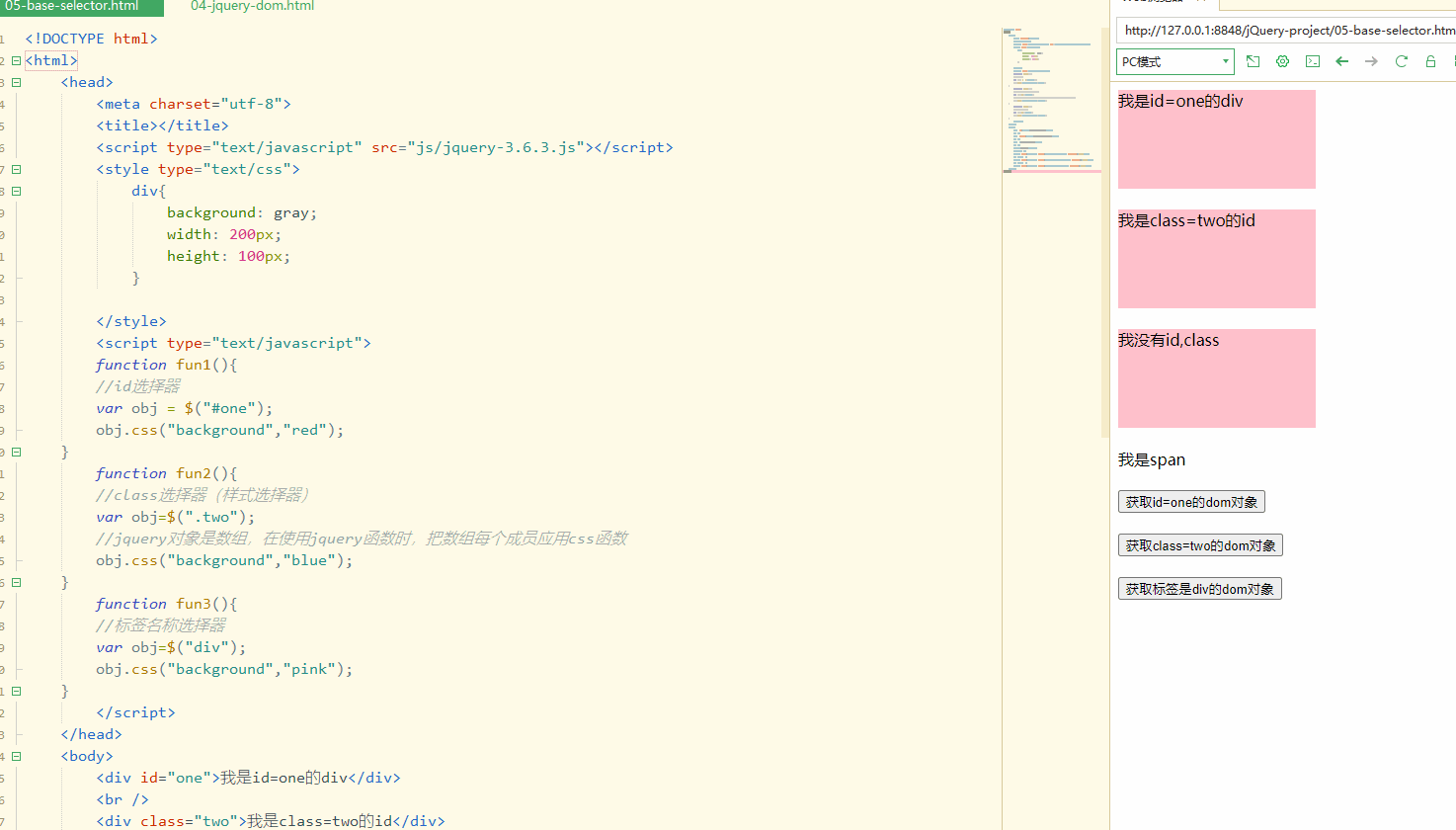Viewport: 1456px width, 830px height.
Task: Click the code minimap overview
Action: click(1052, 101)
